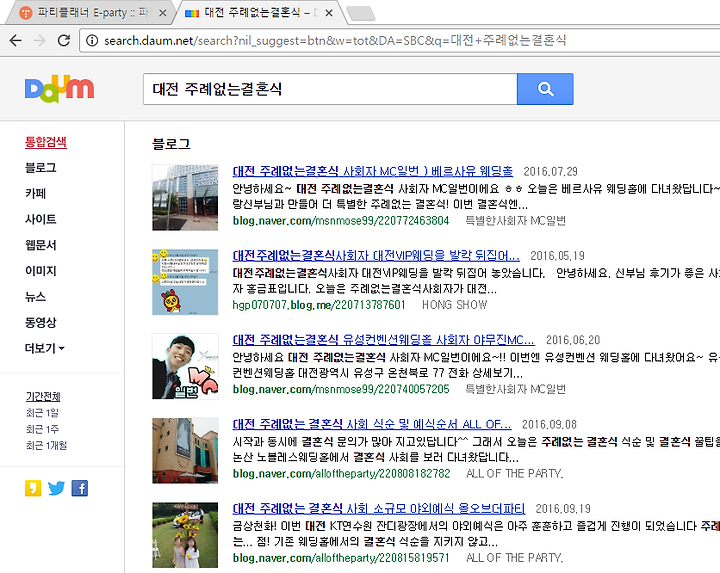Open URL hgp070707.blog.me/220713787601
The height and width of the screenshot is (573, 720).
point(319,305)
